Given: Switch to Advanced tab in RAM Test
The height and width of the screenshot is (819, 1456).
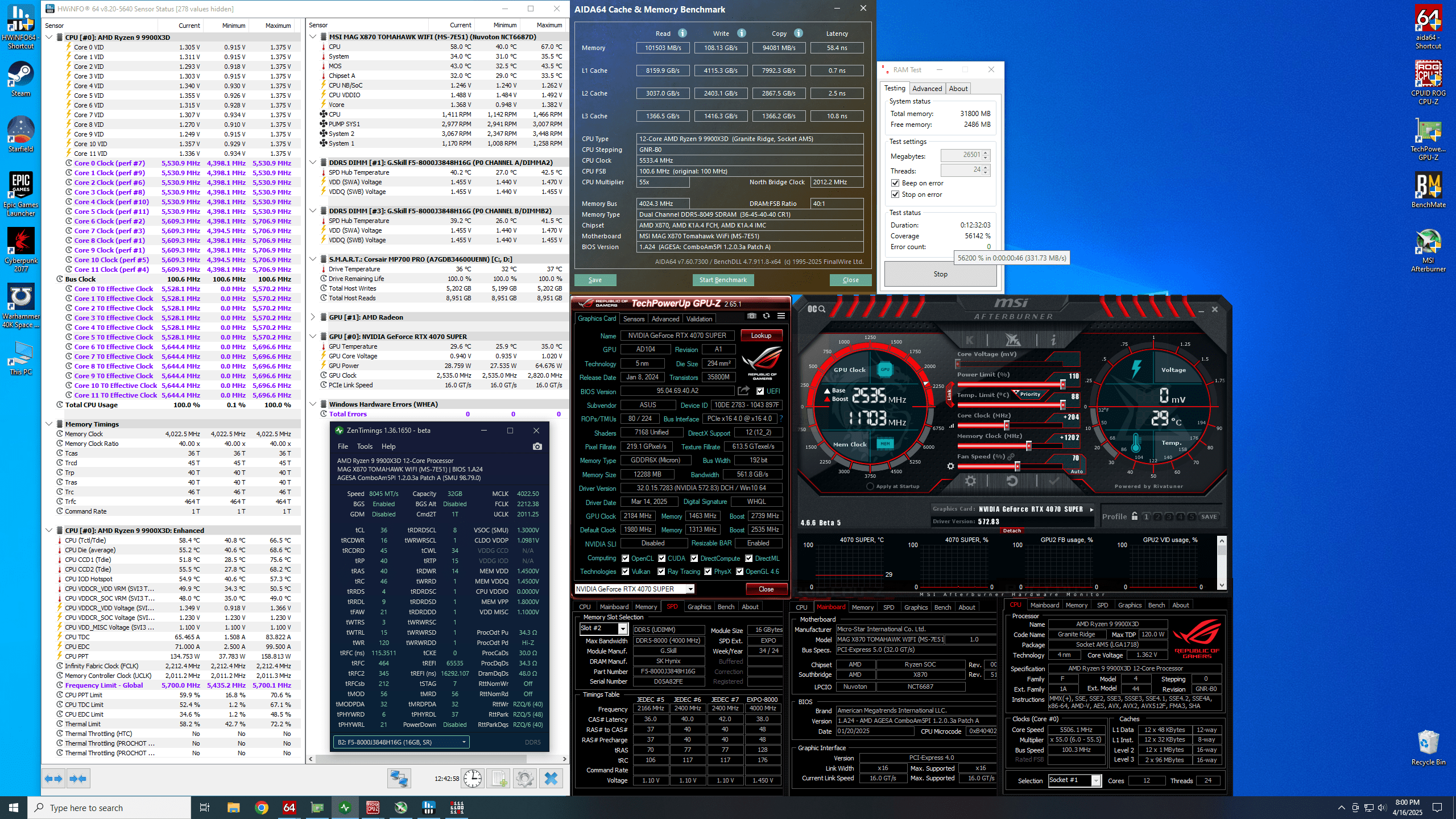Looking at the screenshot, I should pos(926,88).
